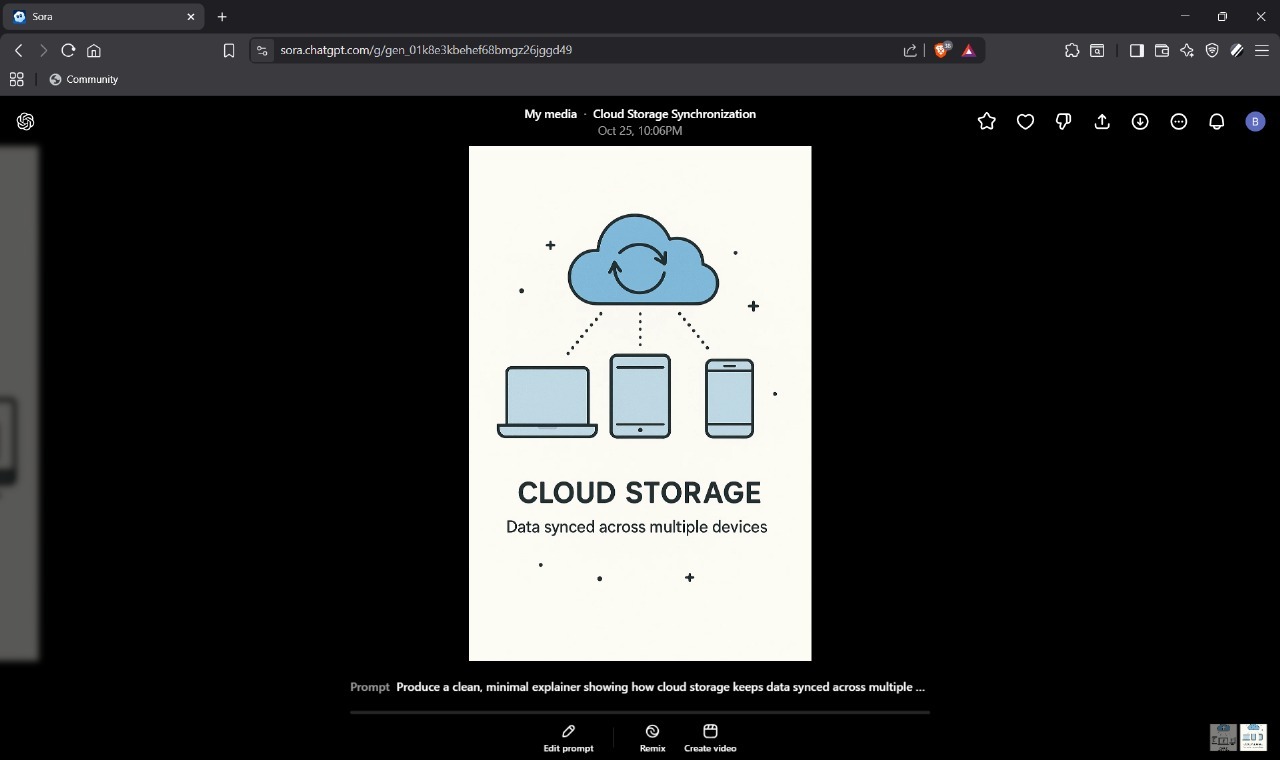Click Create video button
1280x760 pixels.
[x=710, y=738]
